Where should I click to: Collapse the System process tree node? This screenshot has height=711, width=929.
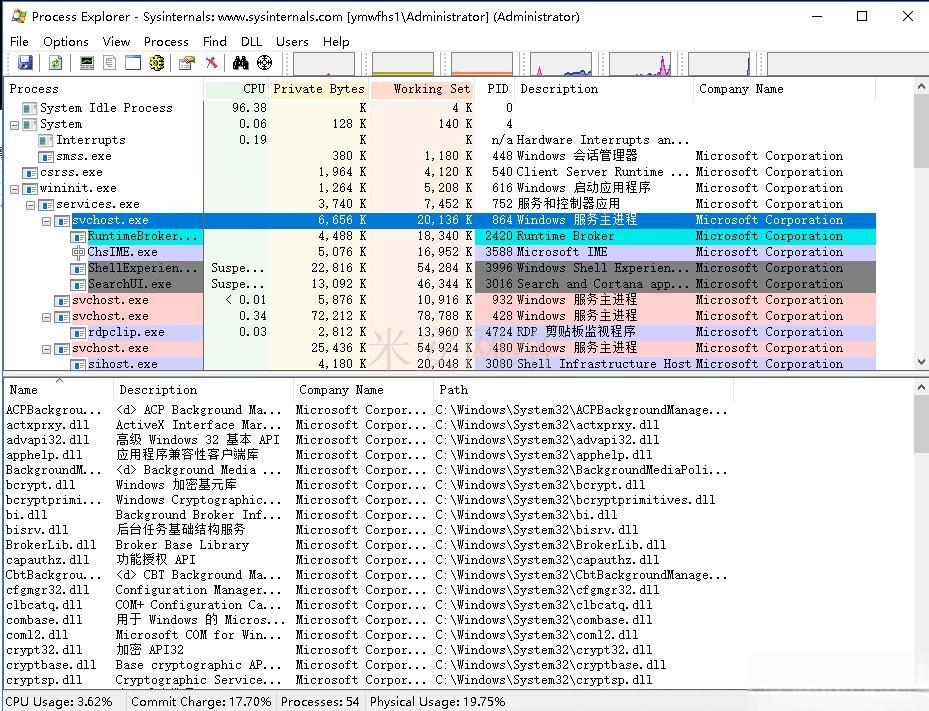(15, 125)
